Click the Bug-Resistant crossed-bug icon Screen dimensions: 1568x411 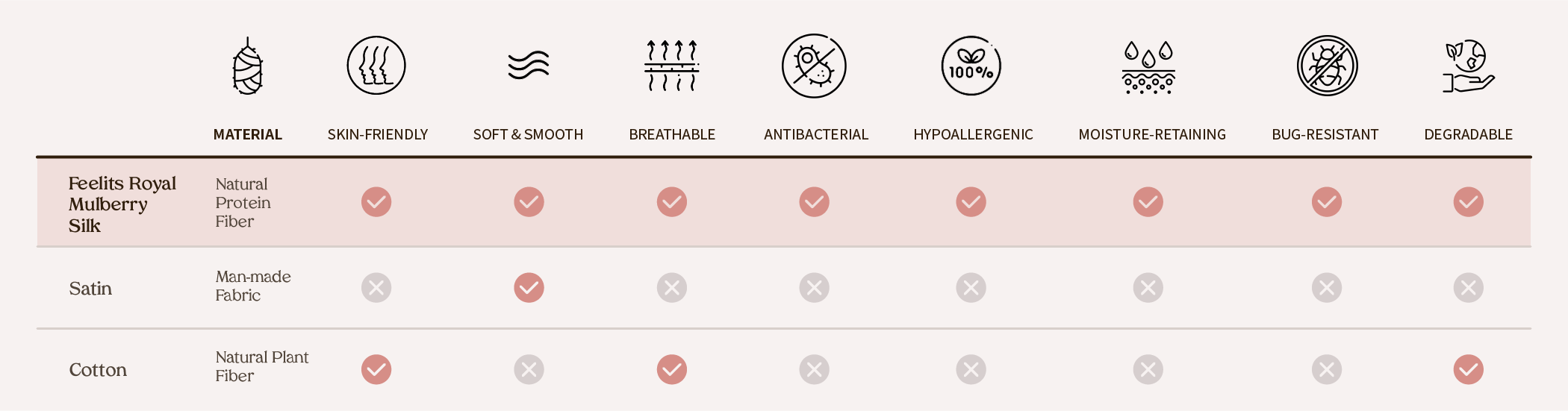[x=1327, y=66]
